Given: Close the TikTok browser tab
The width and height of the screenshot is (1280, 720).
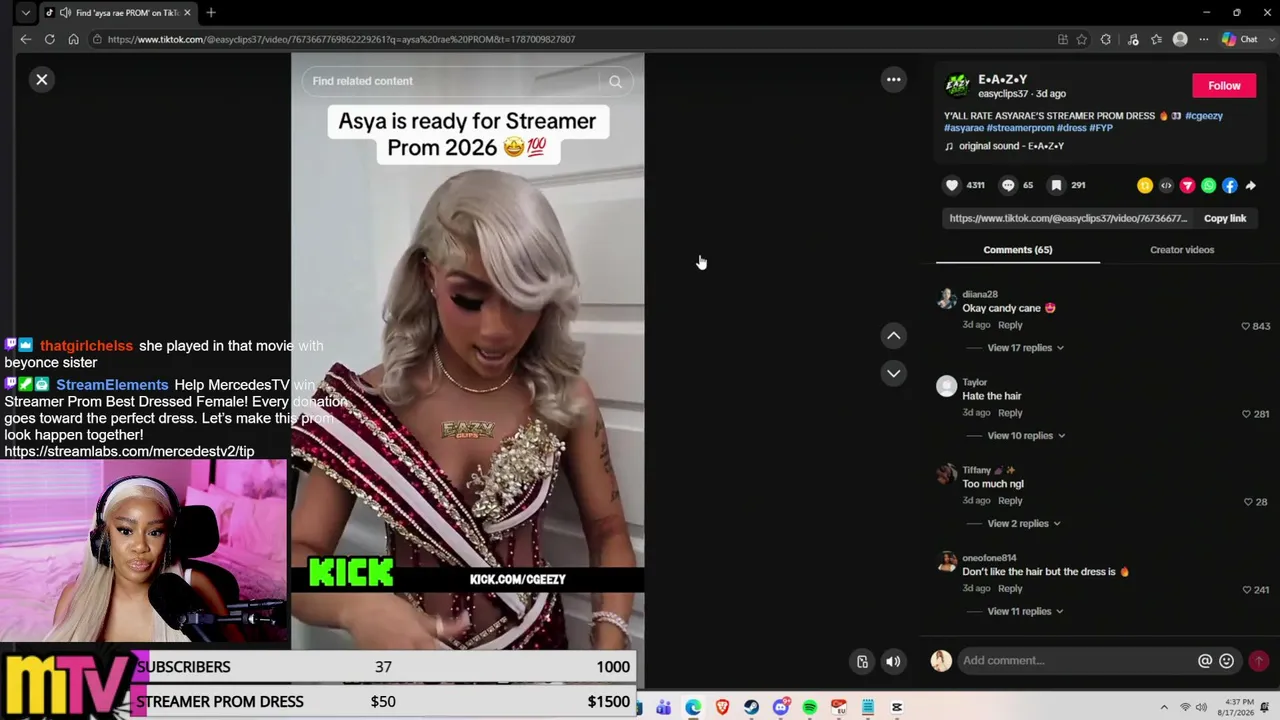Looking at the screenshot, I should pyautogui.click(x=187, y=13).
